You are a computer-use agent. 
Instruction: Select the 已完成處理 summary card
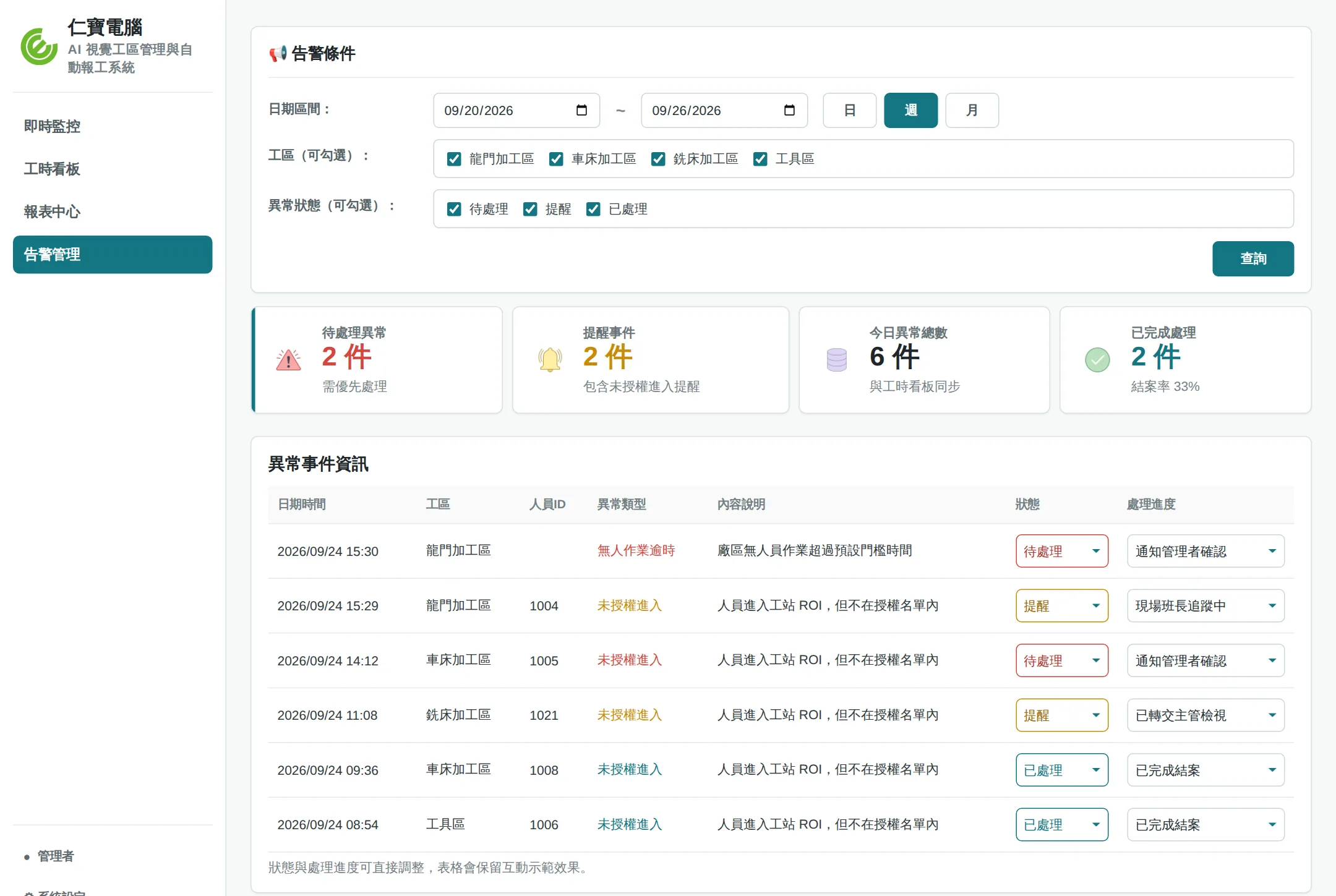point(1185,360)
